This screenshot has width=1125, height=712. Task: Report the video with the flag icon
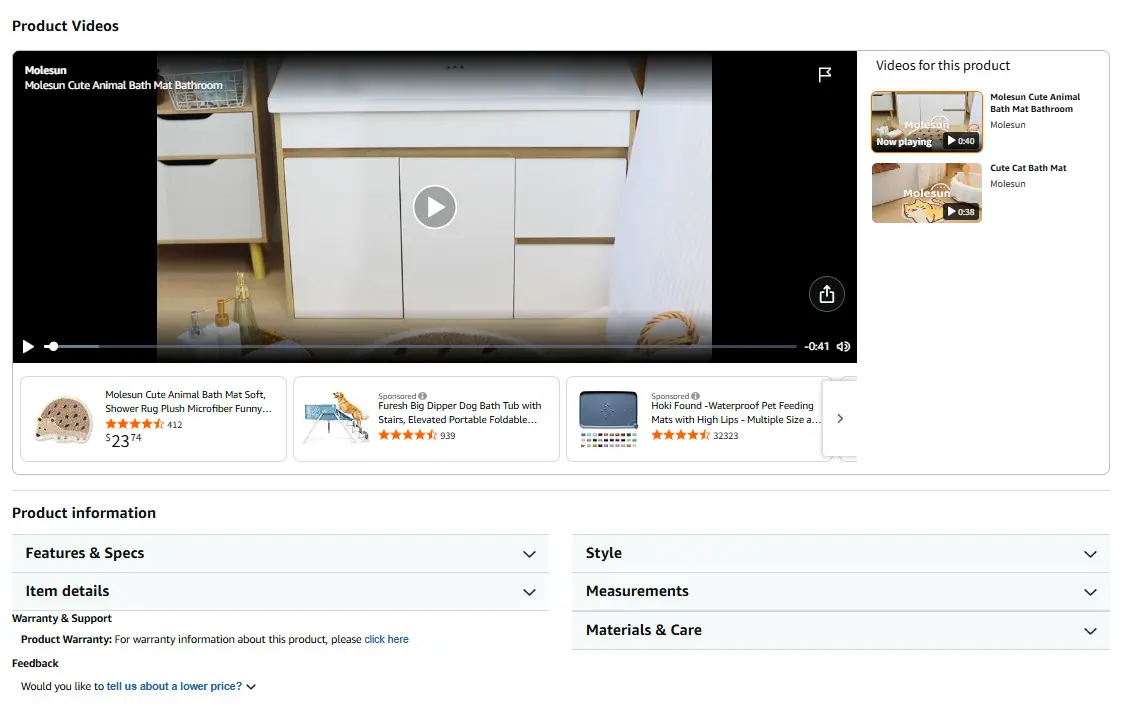click(825, 74)
